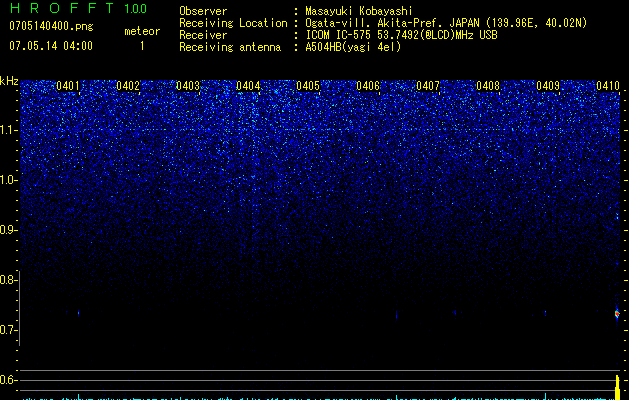This screenshot has height=400, width=629.
Task: Click the kHz axis unit label
Action: coord(9,81)
